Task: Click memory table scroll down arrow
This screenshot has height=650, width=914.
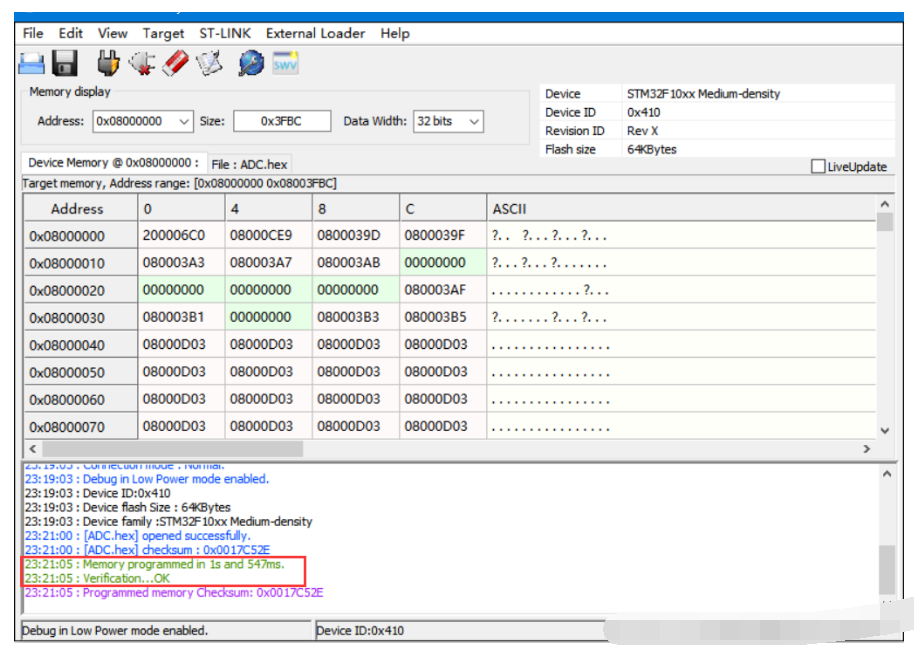Action: (x=884, y=431)
